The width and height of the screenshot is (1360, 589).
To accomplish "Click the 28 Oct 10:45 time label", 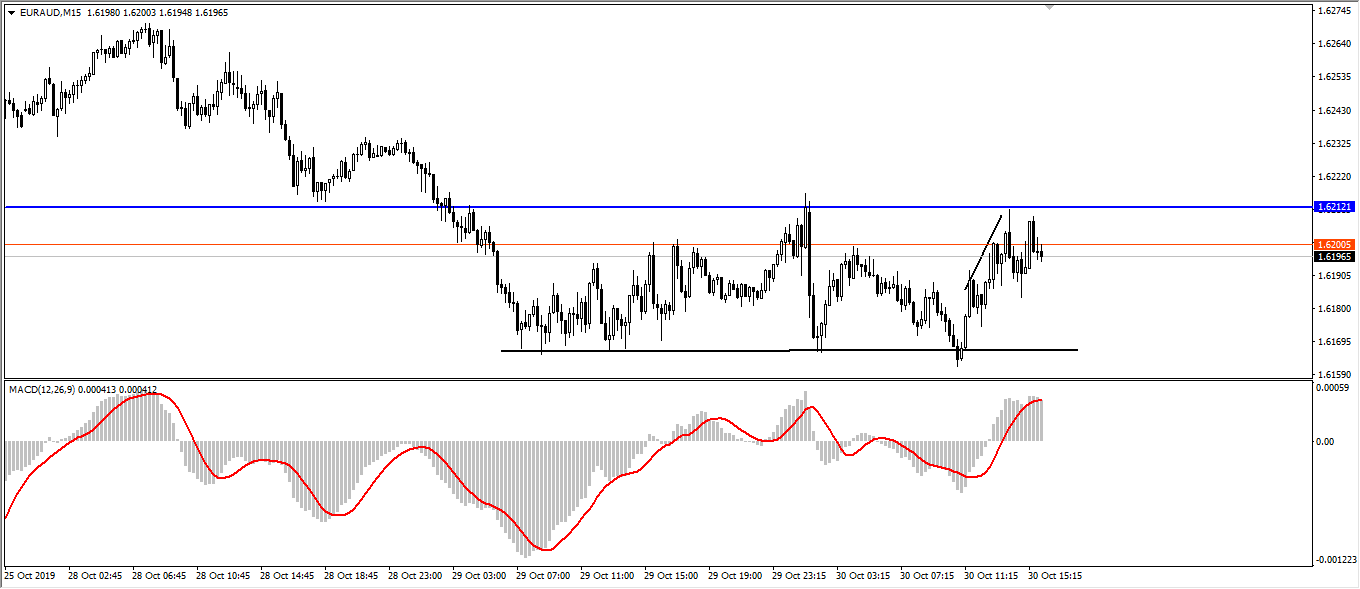I will pos(224,576).
